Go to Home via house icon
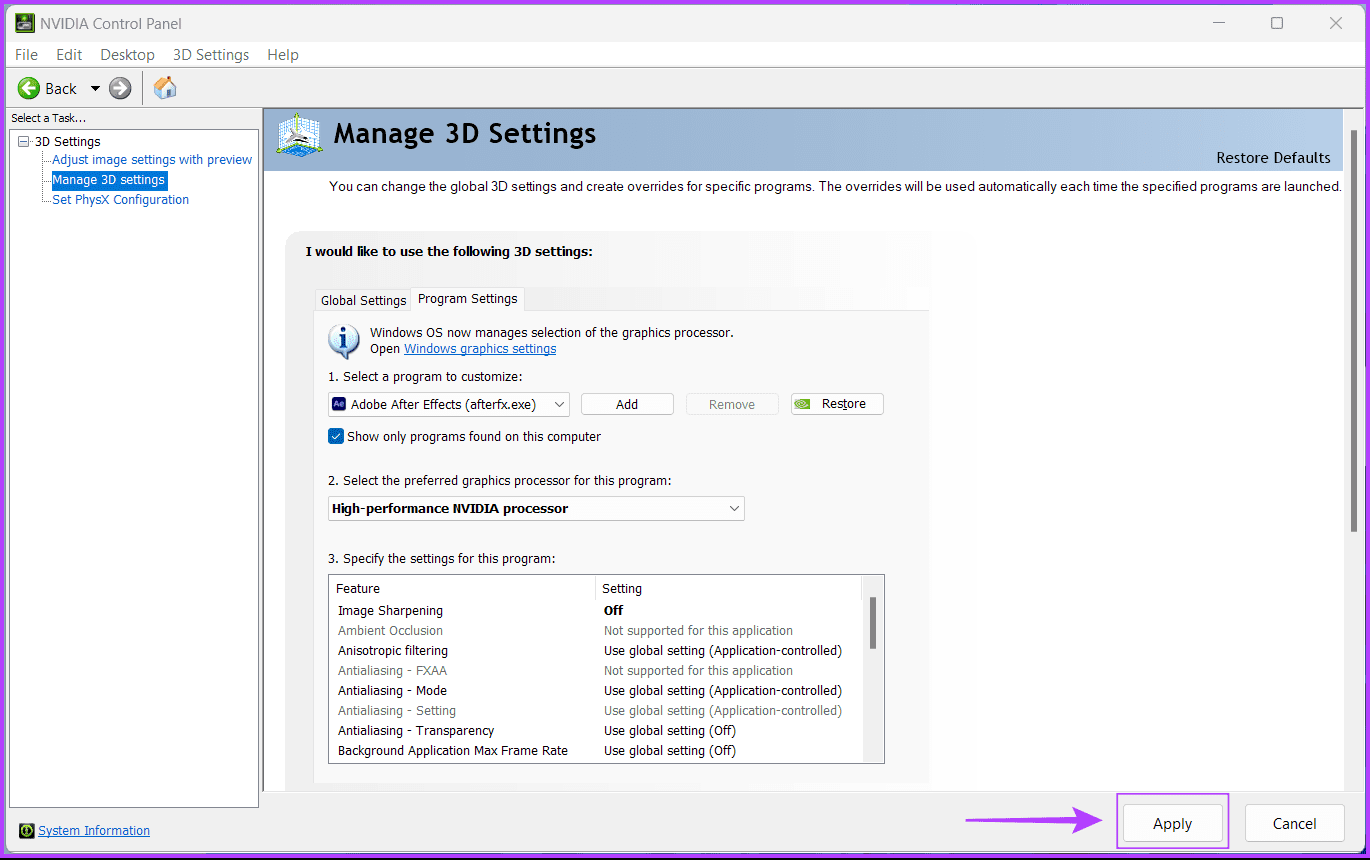The image size is (1370, 860). click(165, 88)
